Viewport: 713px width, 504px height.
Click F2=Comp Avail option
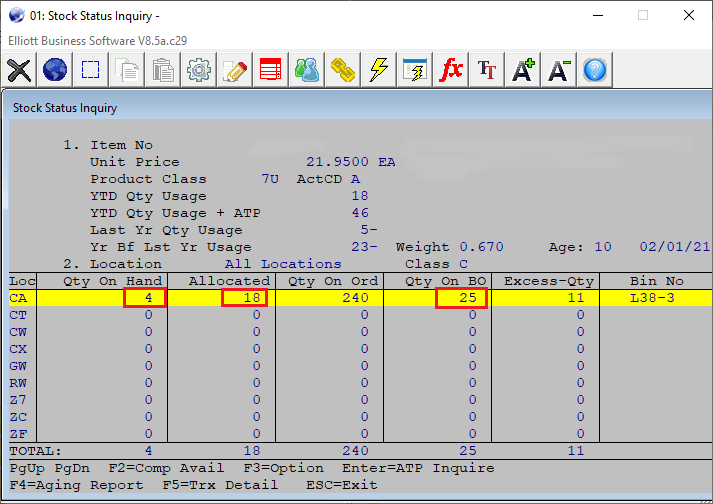[x=166, y=468]
